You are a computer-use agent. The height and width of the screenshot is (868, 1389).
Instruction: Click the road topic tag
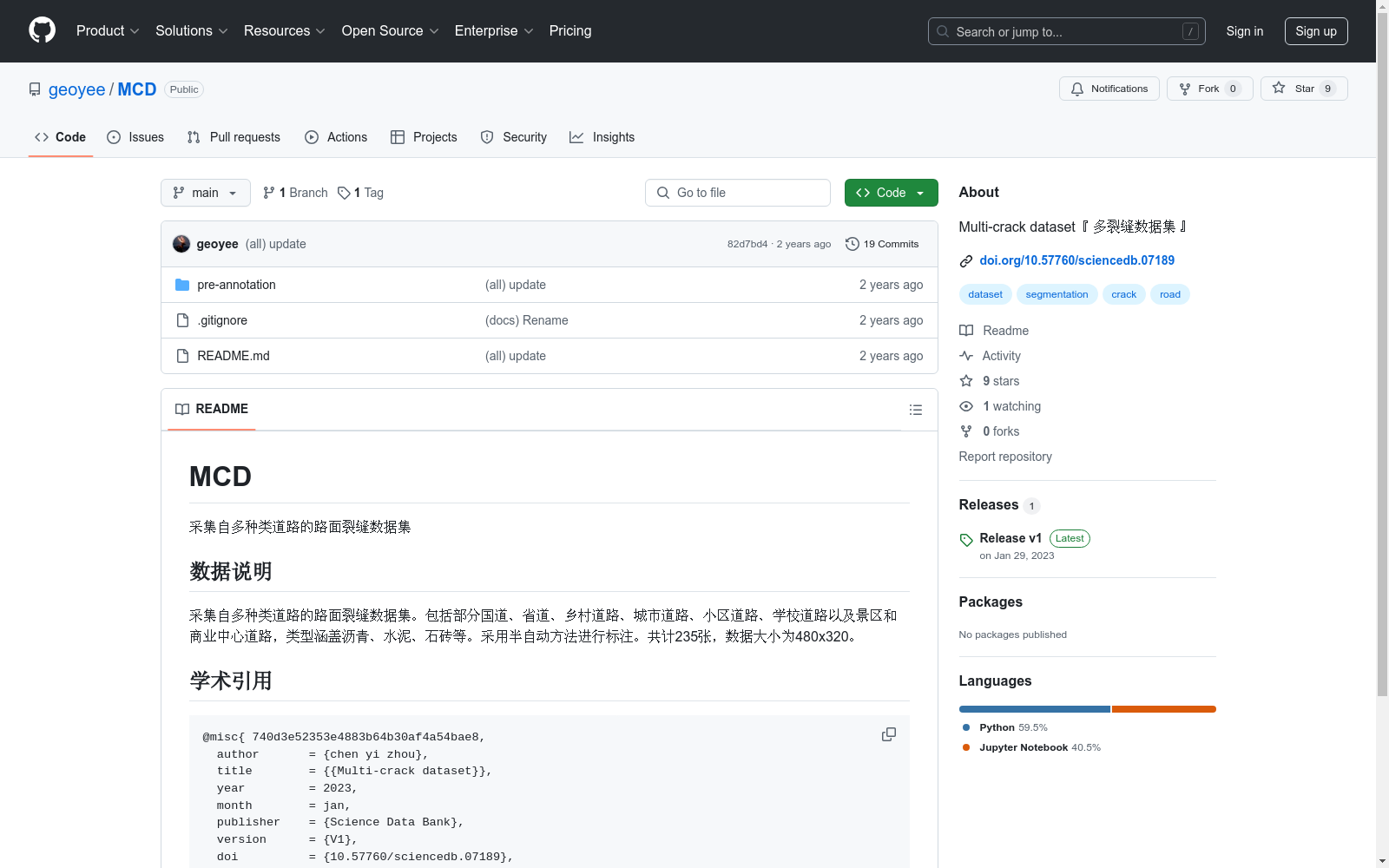(1170, 294)
